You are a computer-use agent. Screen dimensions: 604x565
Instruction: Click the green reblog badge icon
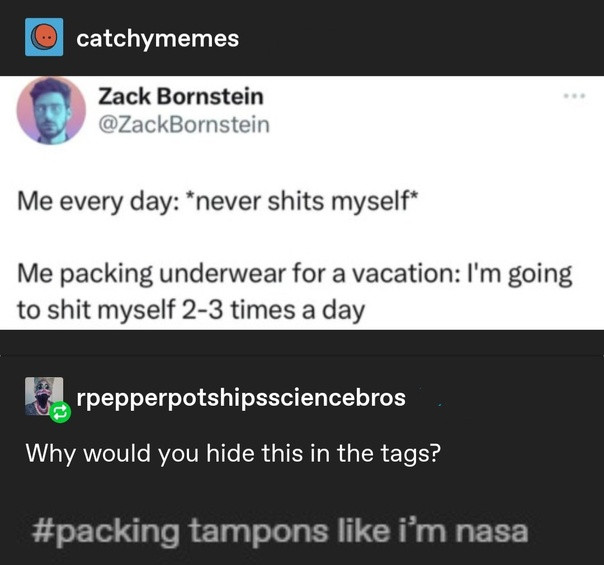[x=60, y=412]
